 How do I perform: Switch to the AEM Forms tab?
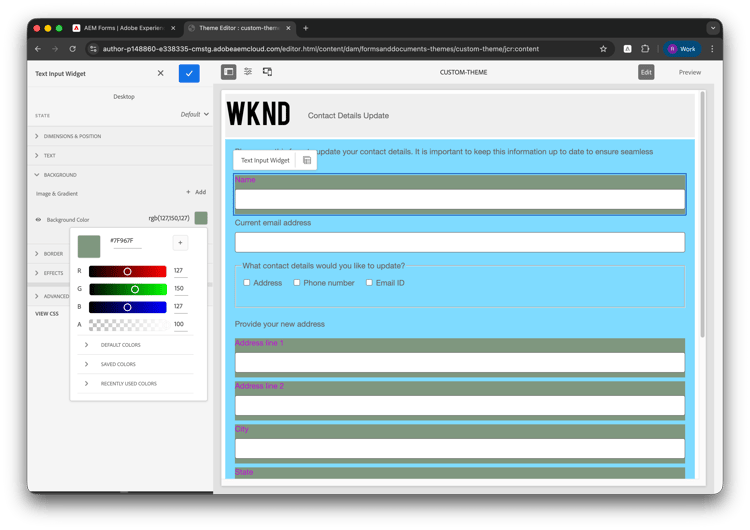point(123,28)
